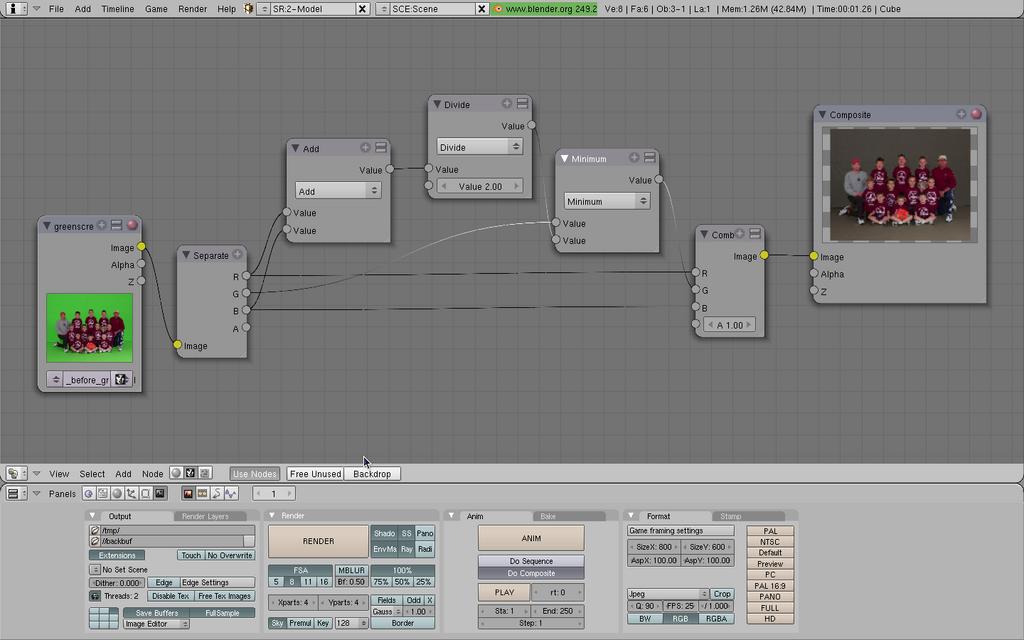The height and width of the screenshot is (640, 1024).
Task: Select Sequencer buttons sub-context icon
Action: click(202, 494)
